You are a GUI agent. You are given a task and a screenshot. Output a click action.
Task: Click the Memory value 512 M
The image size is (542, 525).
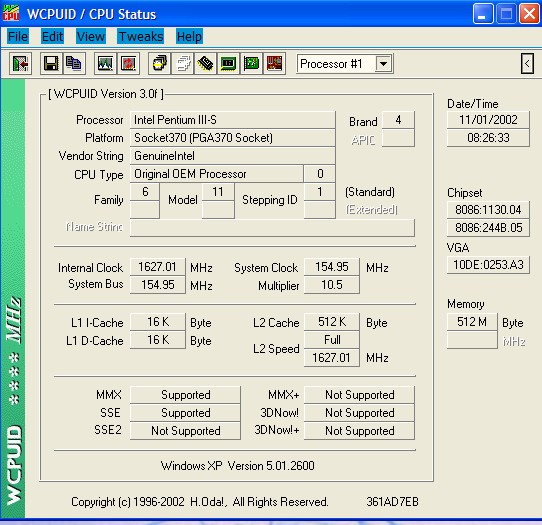coord(472,322)
